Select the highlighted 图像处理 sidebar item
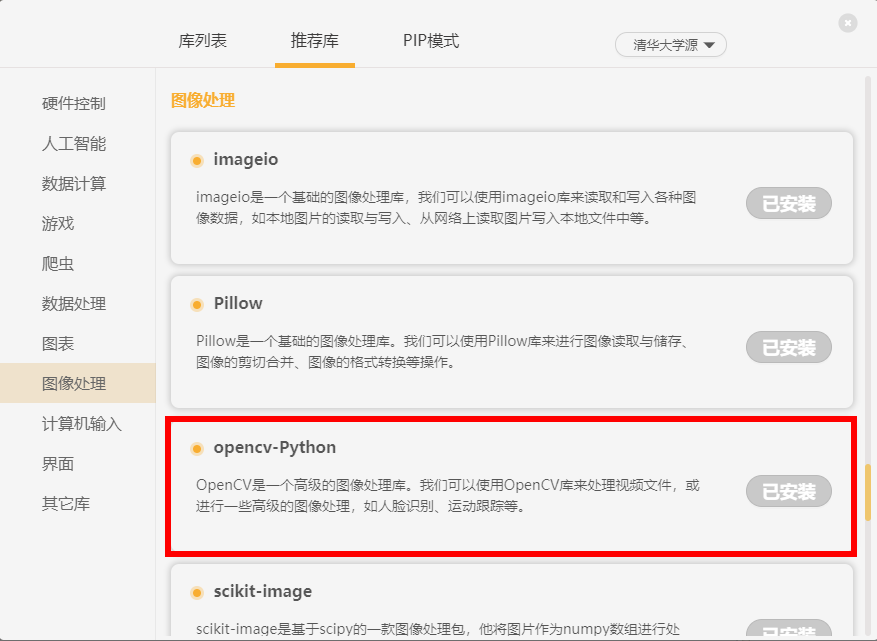 coord(78,383)
